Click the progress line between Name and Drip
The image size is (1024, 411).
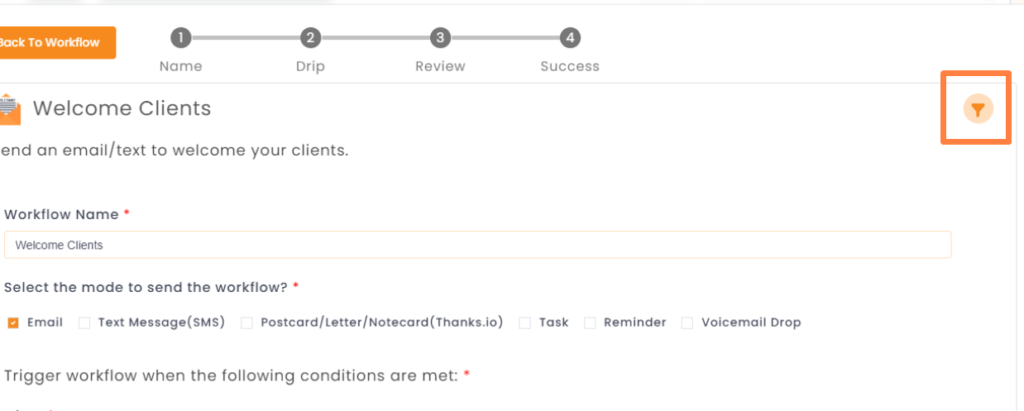(x=246, y=38)
